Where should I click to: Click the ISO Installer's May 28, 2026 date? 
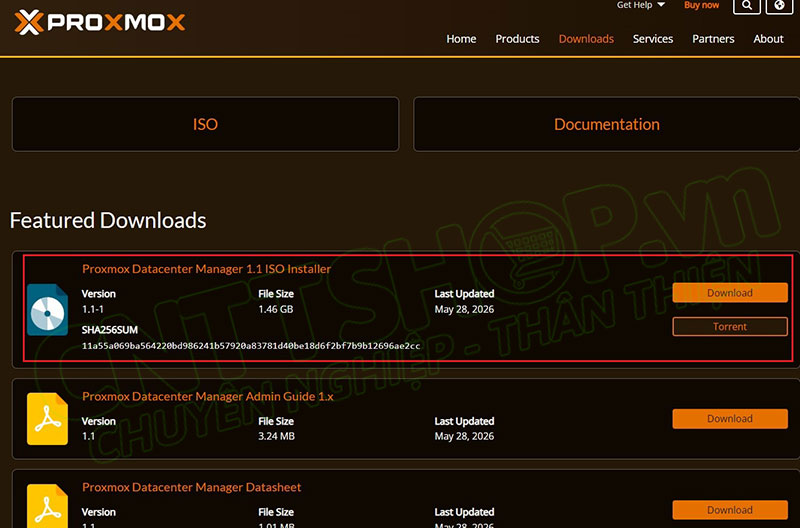tap(464, 309)
